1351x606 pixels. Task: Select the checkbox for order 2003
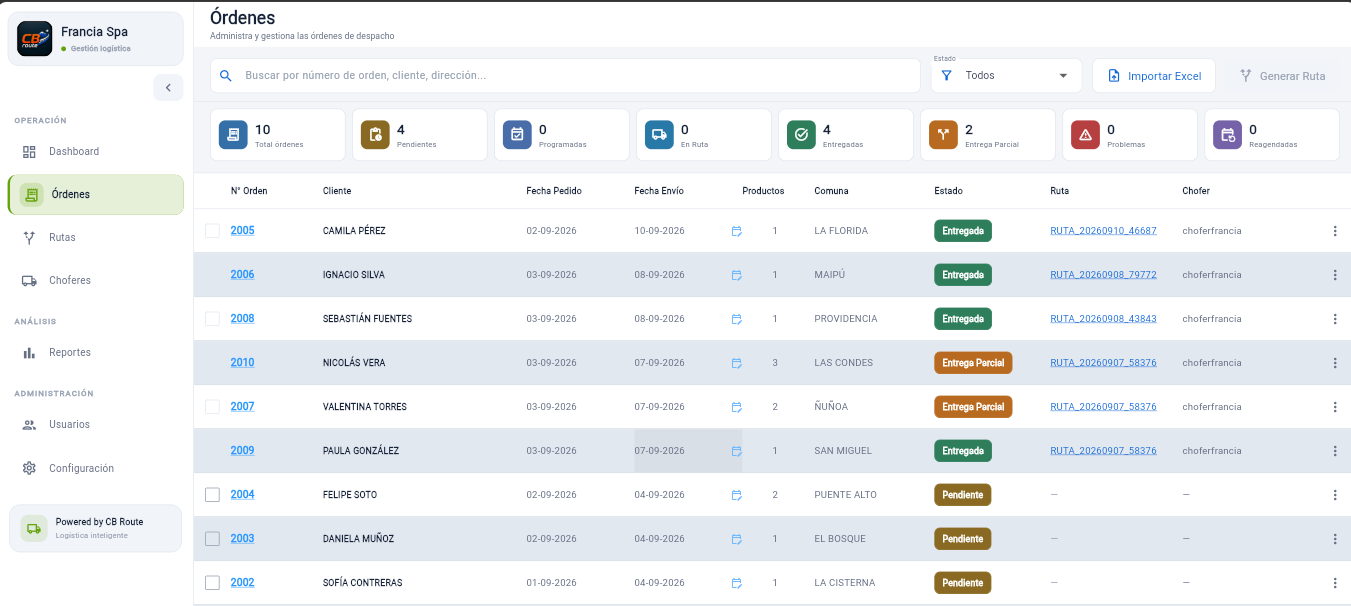click(x=212, y=539)
